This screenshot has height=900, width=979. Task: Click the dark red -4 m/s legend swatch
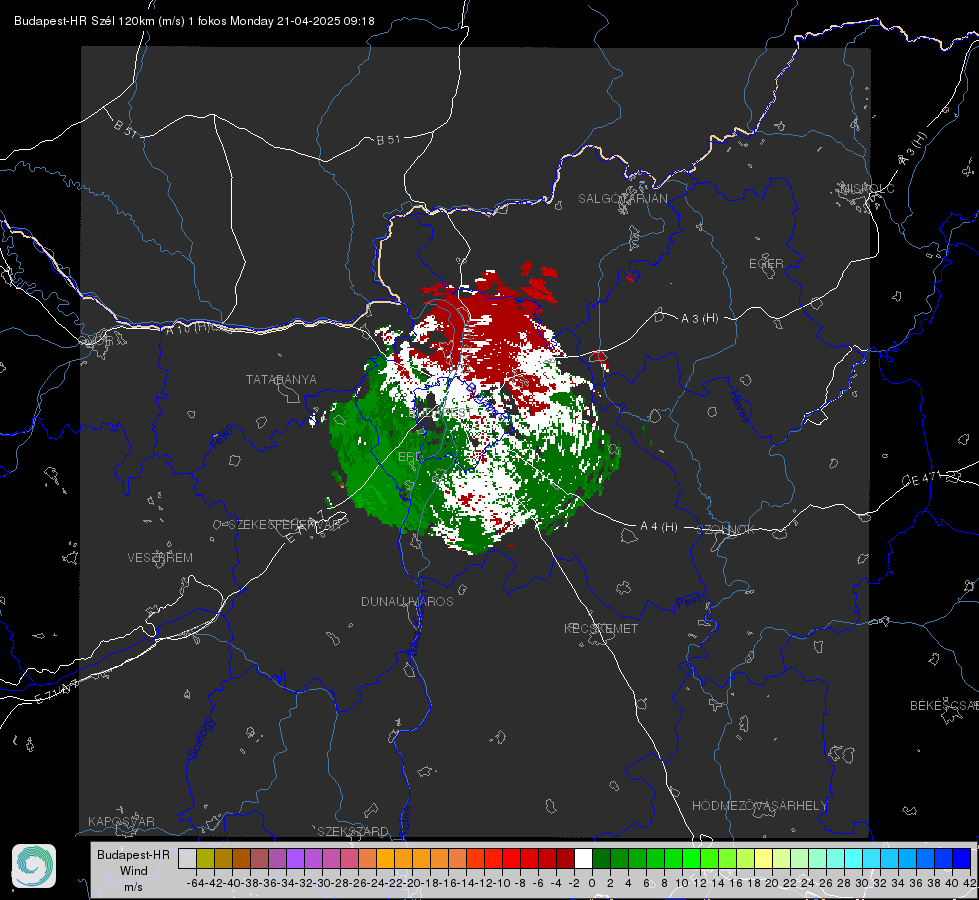565,859
